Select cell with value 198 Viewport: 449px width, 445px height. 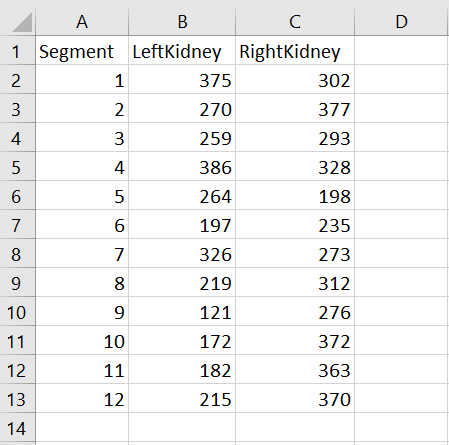295,195
